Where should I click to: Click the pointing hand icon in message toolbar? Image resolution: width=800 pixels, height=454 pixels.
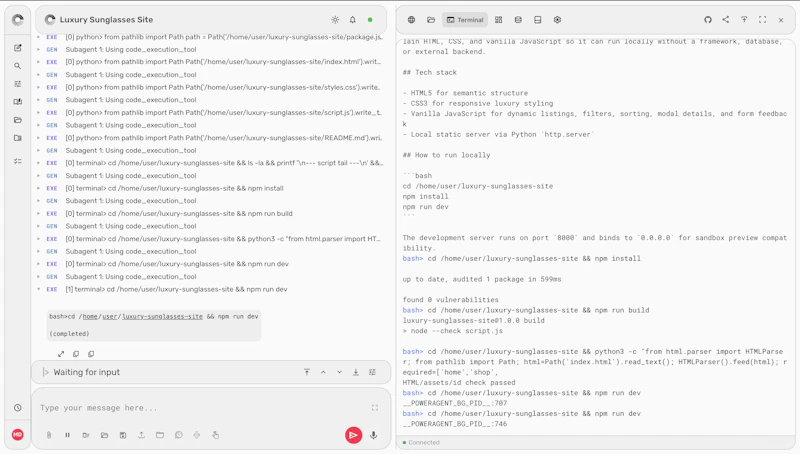point(215,435)
